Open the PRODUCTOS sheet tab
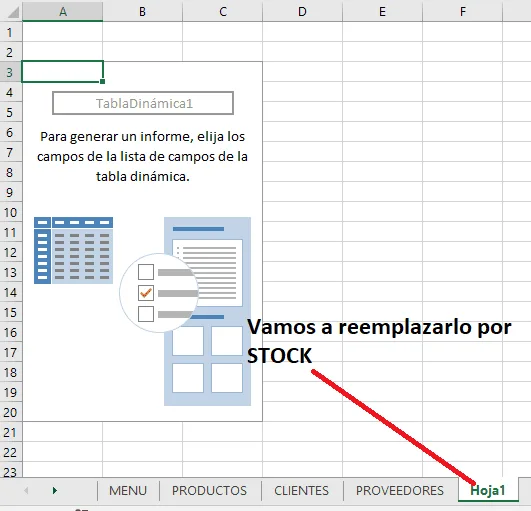This screenshot has width=531, height=511. (x=210, y=490)
